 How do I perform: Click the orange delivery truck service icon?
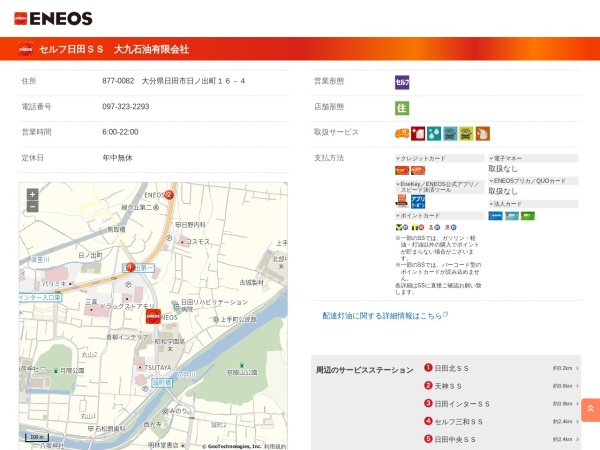pyautogui.click(x=402, y=134)
